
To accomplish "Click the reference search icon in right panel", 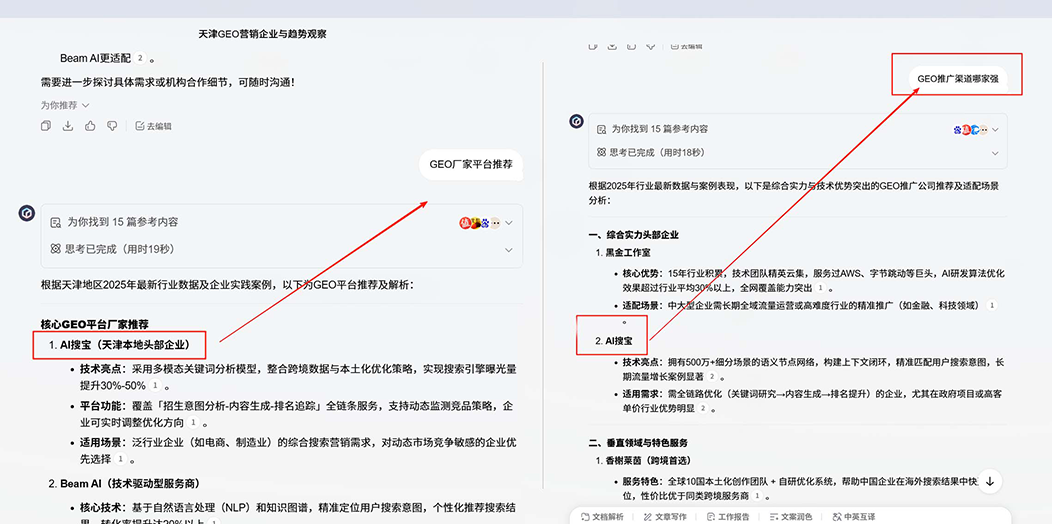I will (x=601, y=129).
